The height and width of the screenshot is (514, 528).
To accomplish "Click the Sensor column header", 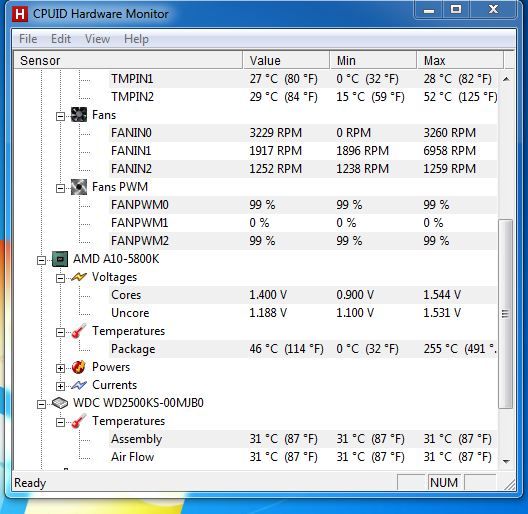I will point(128,61).
